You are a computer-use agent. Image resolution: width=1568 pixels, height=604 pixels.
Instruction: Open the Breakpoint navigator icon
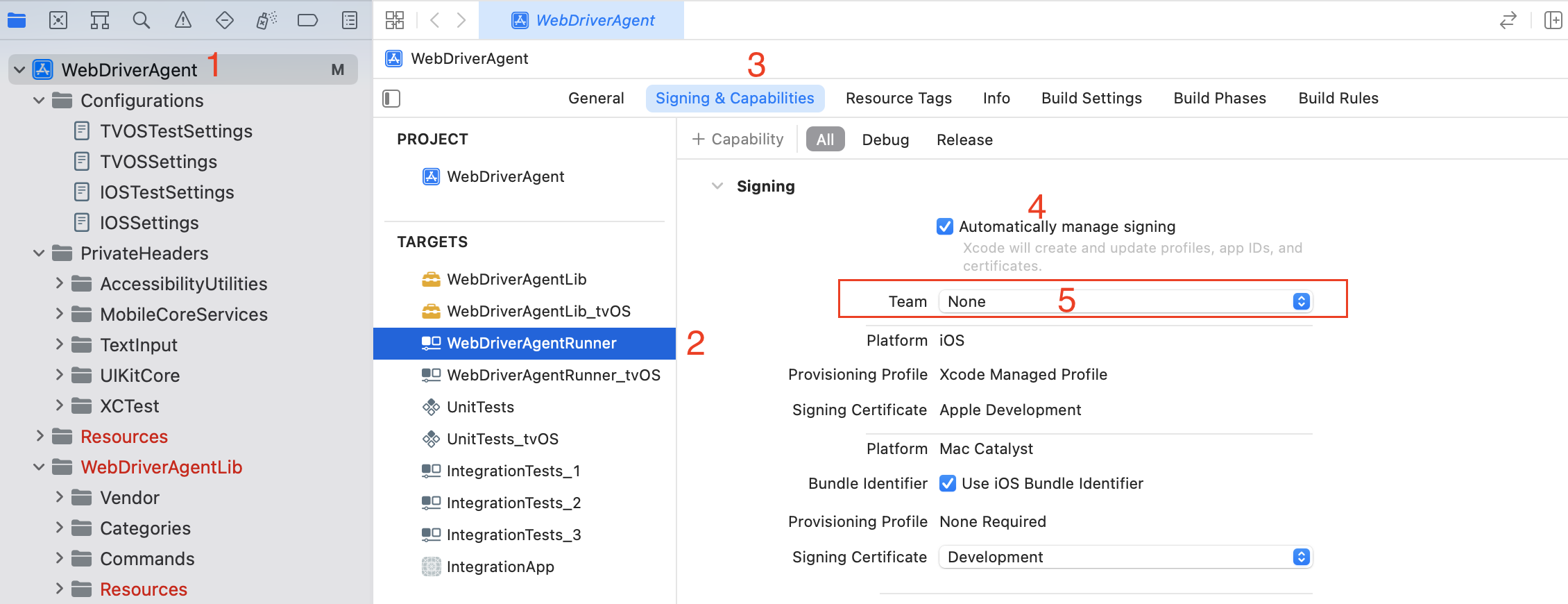[308, 20]
